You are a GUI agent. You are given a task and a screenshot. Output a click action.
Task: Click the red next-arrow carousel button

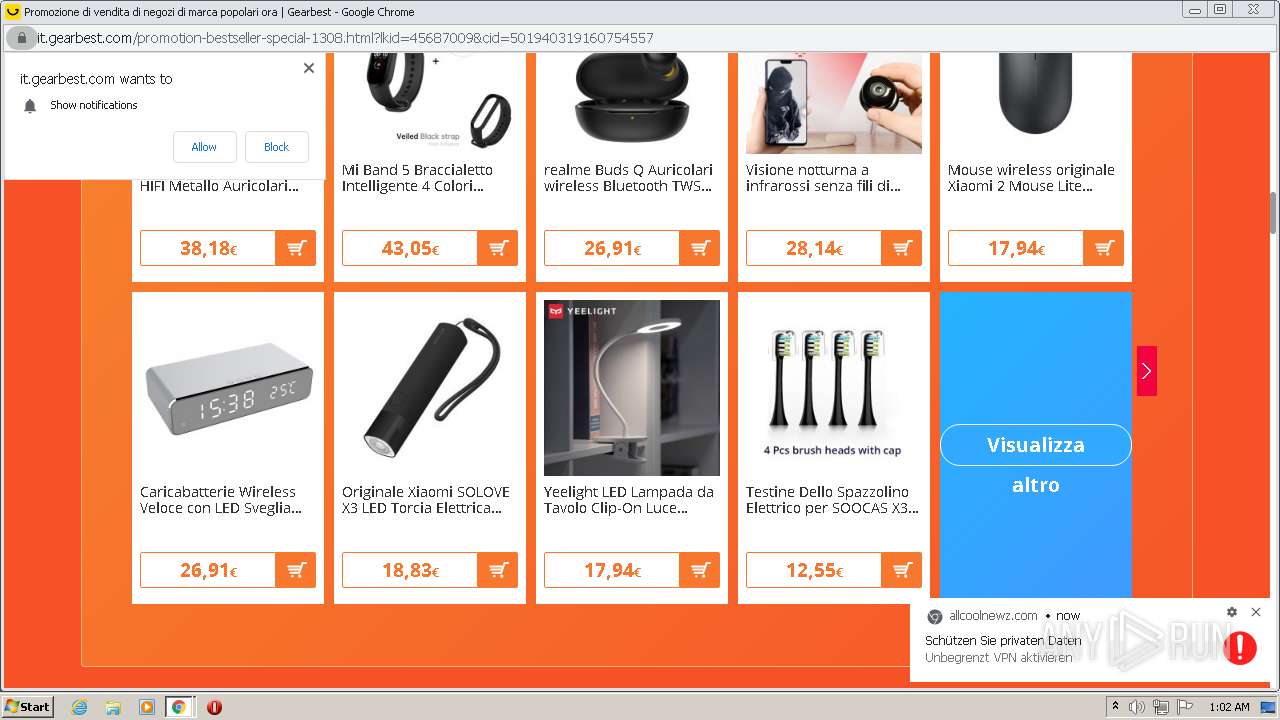coord(1147,371)
